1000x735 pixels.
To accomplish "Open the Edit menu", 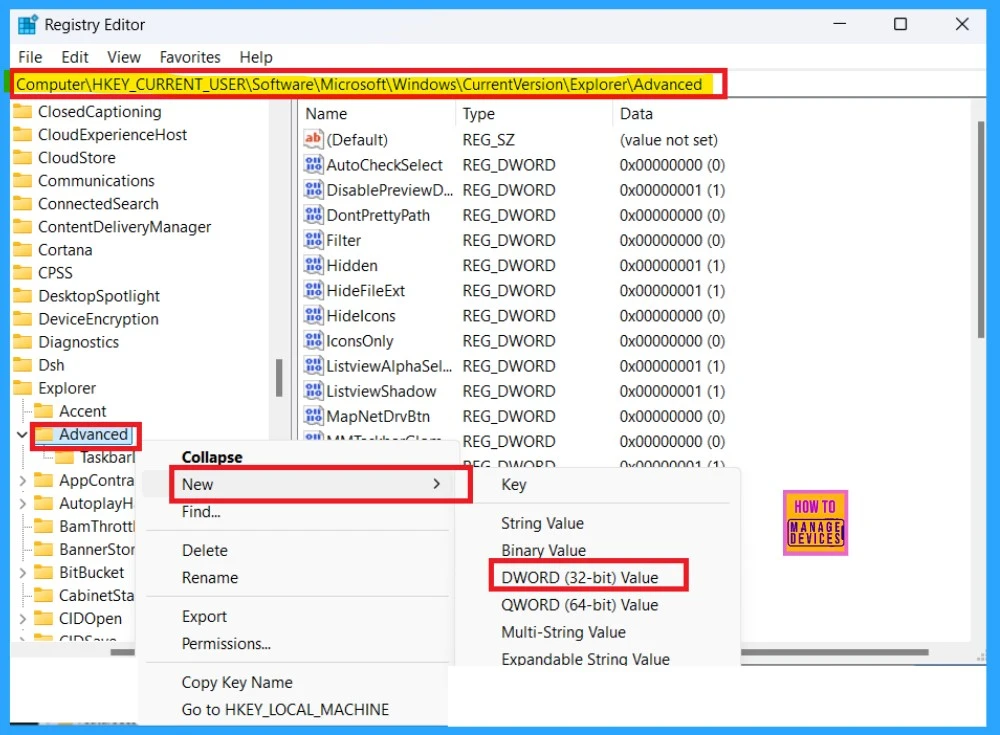I will [75, 57].
